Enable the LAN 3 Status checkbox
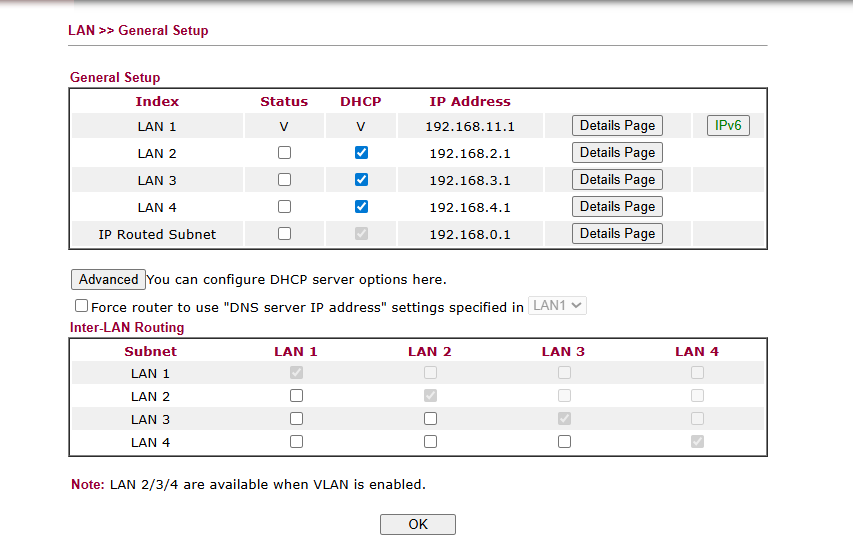Screen dimensions: 853x559 click(x=284, y=179)
